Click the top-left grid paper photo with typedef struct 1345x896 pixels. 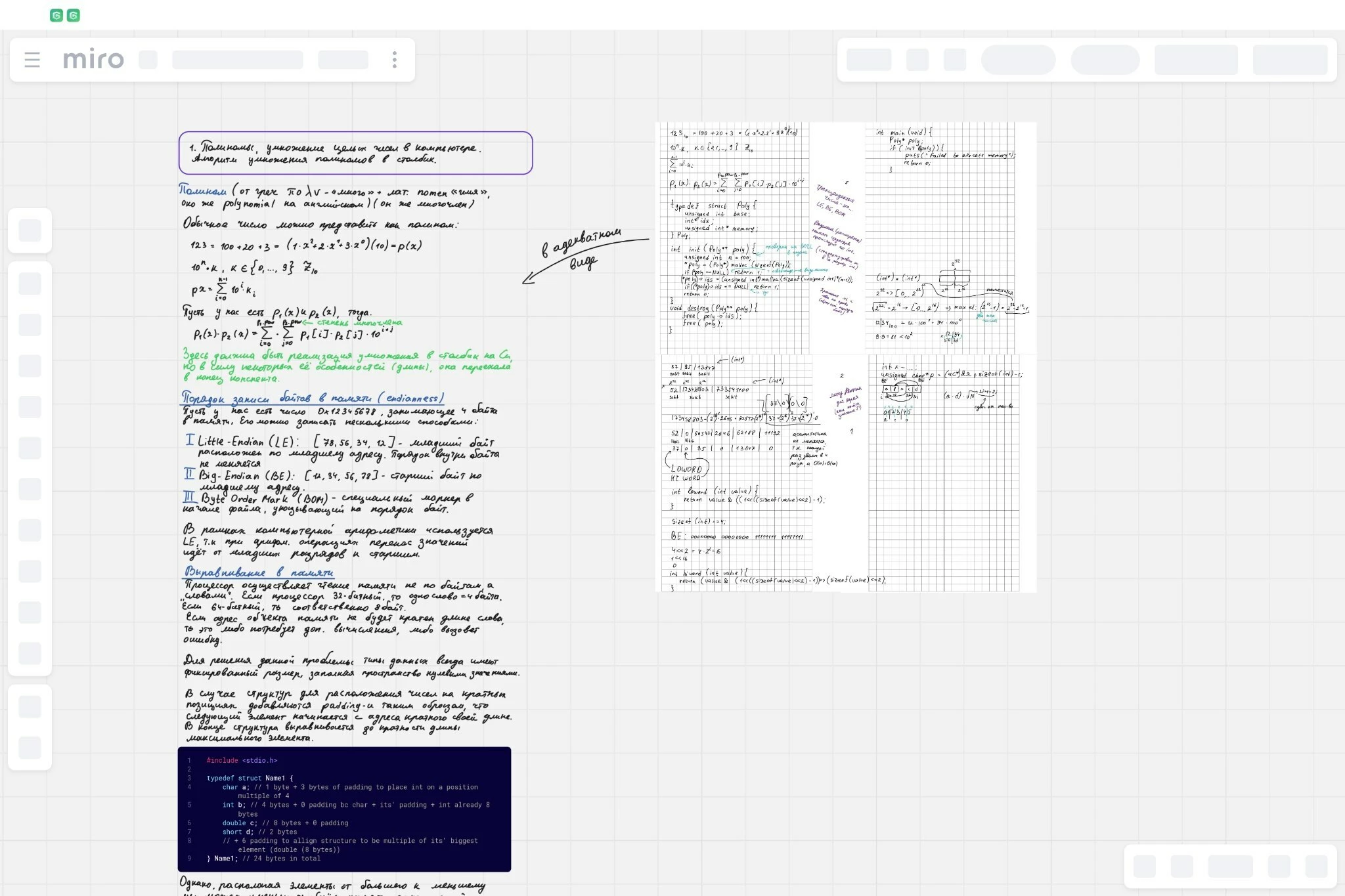click(734, 238)
